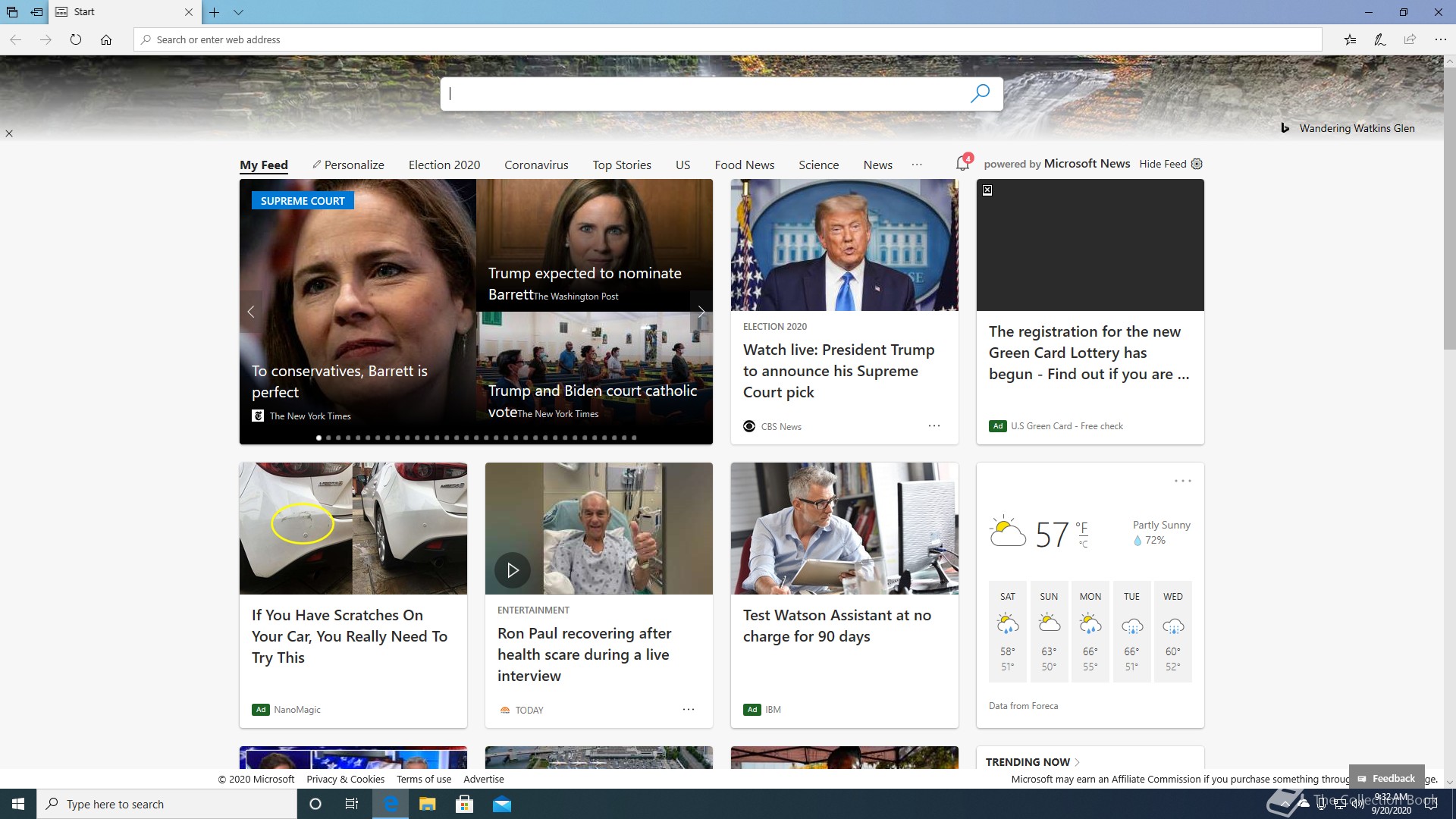
Task: Open more options on the weather card
Action: [1182, 481]
